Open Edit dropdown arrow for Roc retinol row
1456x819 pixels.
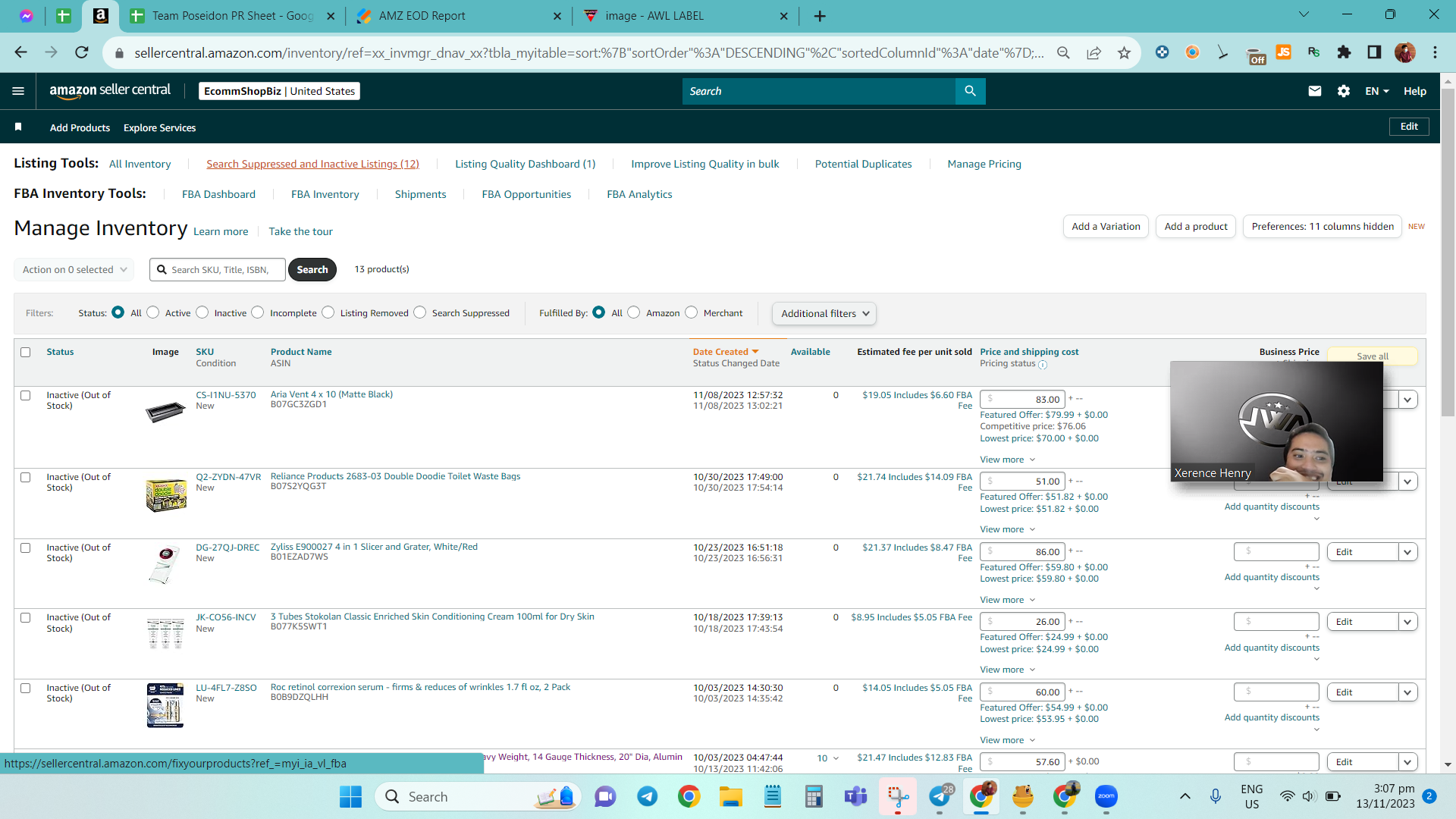tap(1408, 692)
